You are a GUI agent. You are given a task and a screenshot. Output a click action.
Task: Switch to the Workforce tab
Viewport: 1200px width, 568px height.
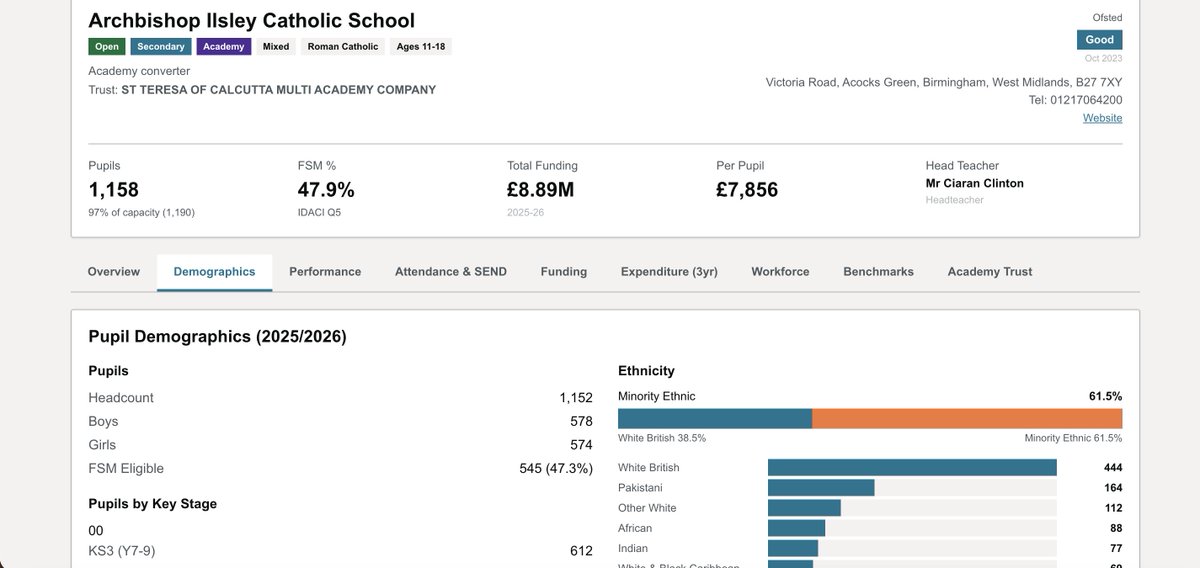tap(780, 272)
